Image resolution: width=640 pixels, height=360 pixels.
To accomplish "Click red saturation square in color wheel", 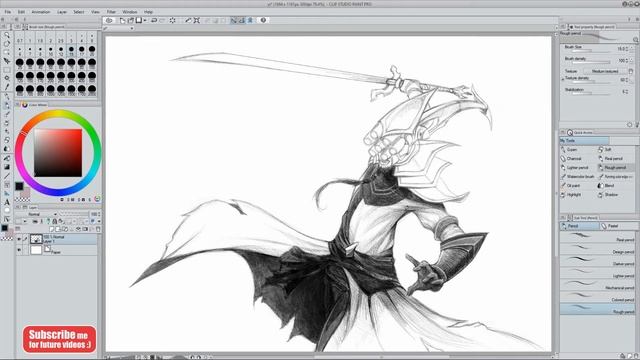I will [58, 153].
